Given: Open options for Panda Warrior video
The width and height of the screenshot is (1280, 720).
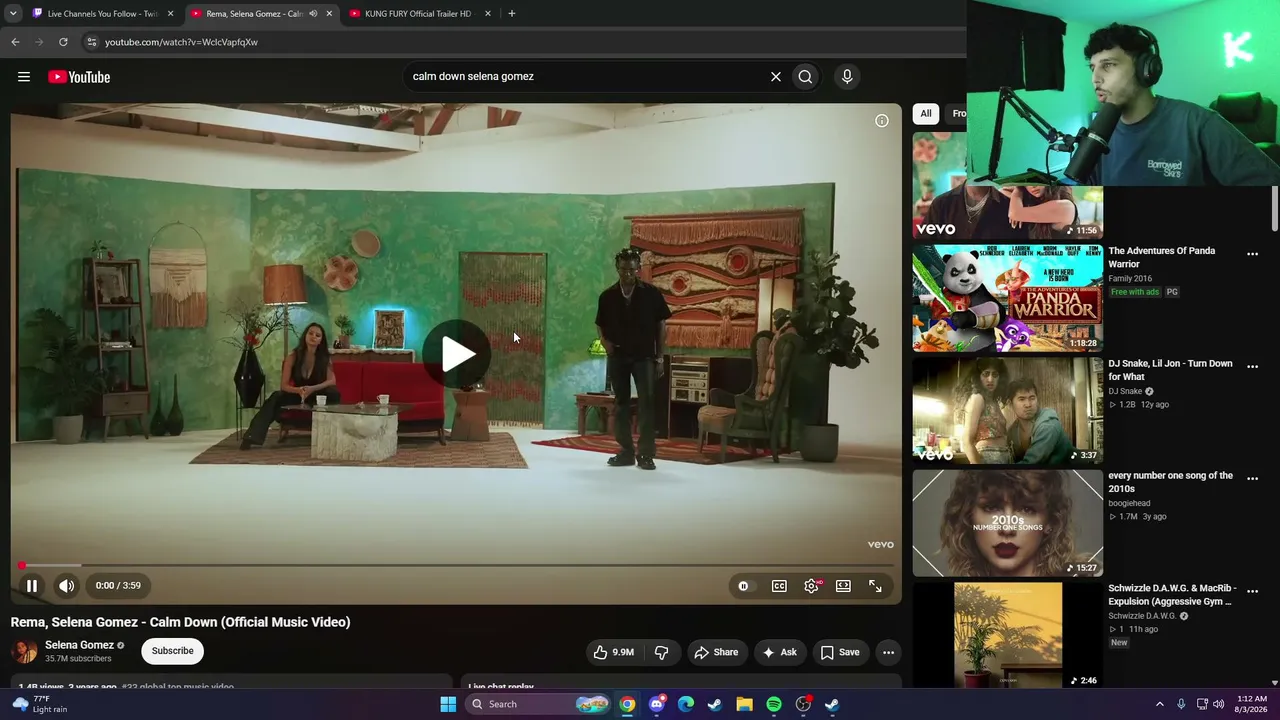Looking at the screenshot, I should [x=1252, y=254].
